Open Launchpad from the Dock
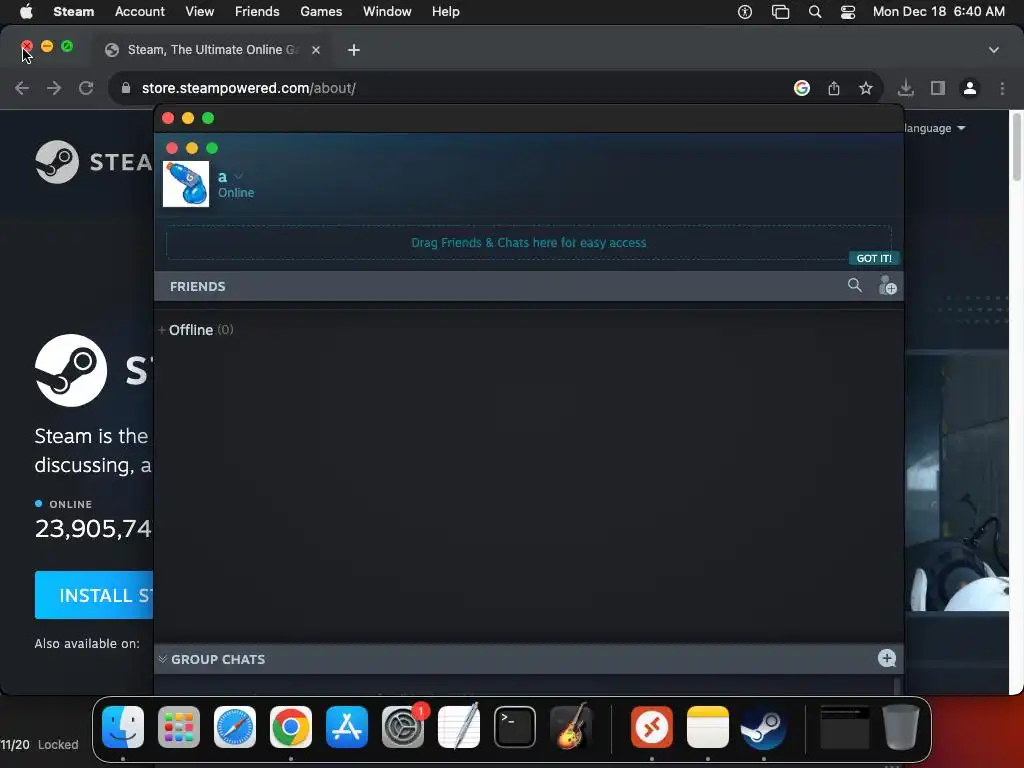 (x=179, y=727)
